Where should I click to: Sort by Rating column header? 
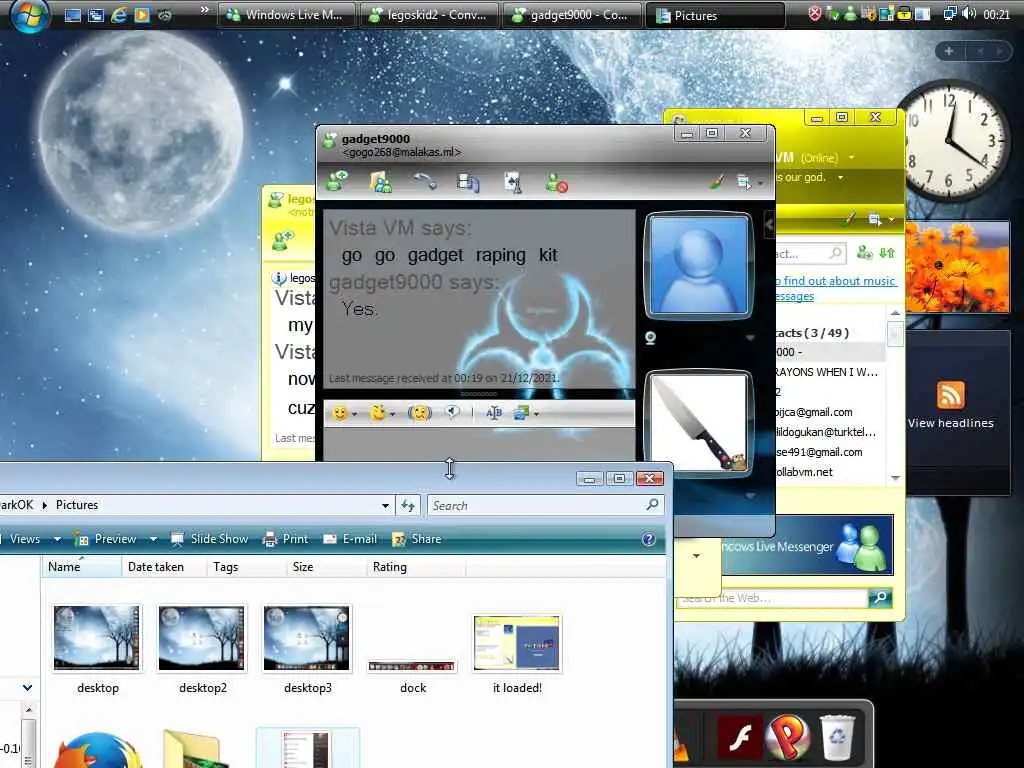(416, 567)
